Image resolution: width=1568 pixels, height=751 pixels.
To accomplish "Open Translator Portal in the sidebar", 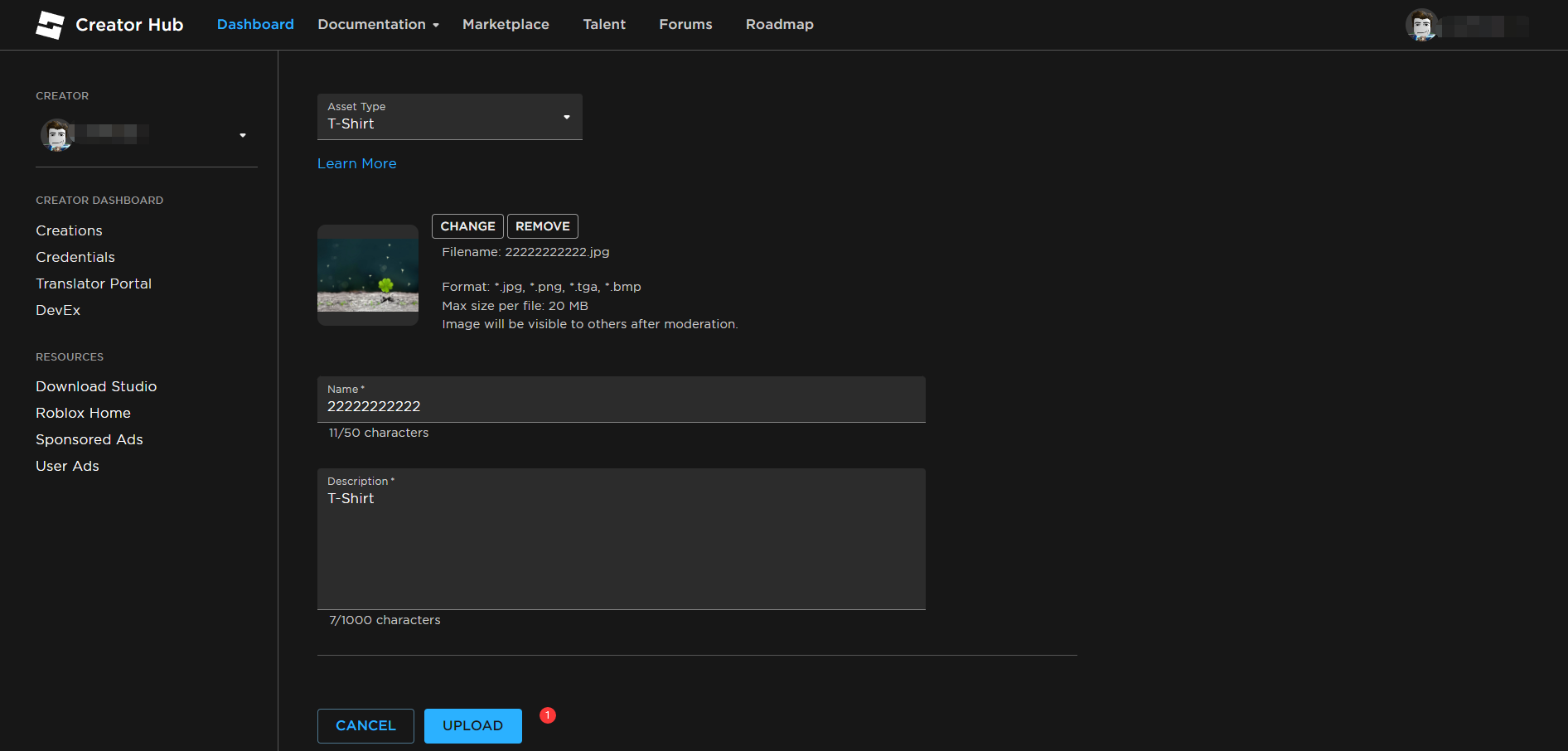I will (94, 283).
